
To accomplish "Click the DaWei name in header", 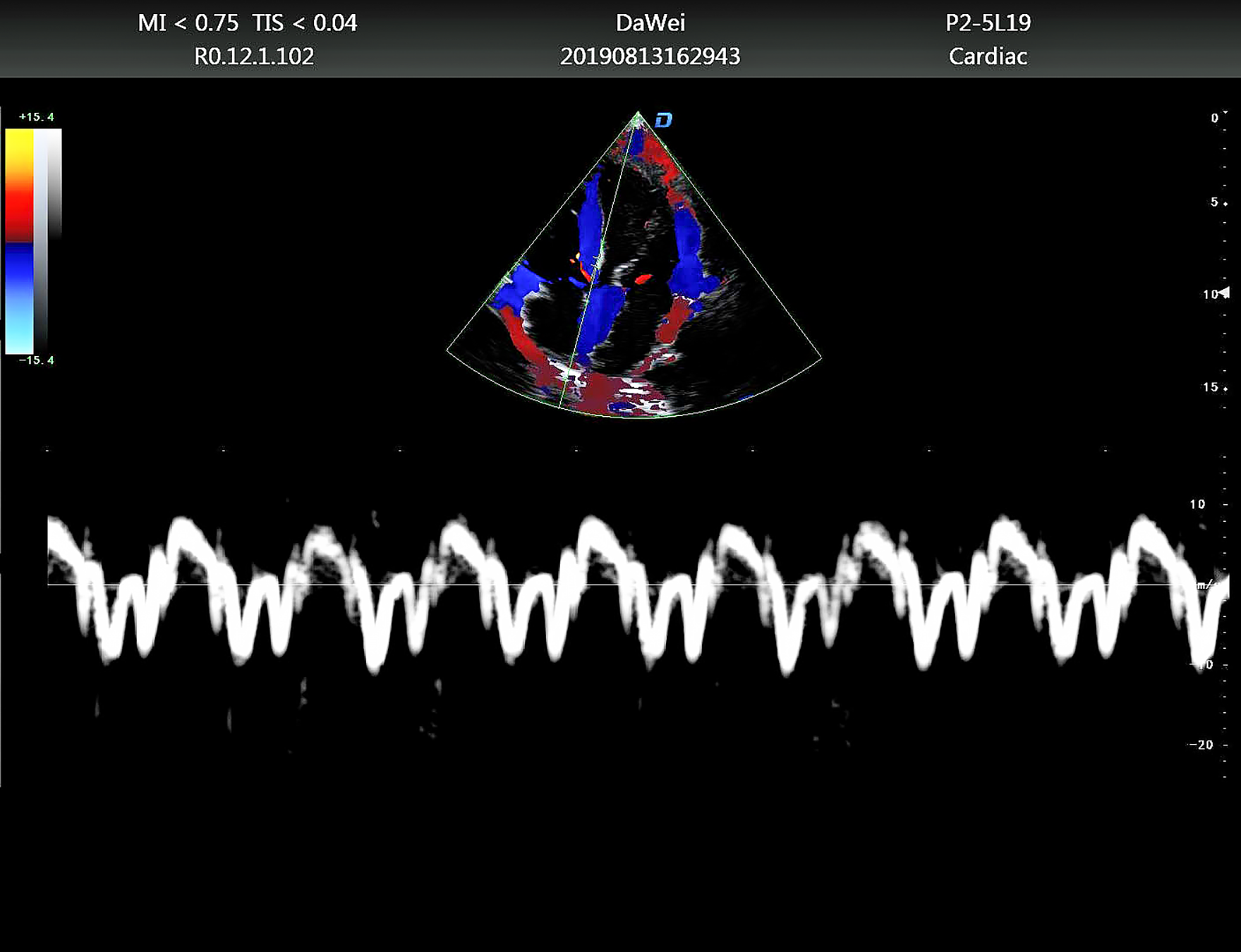I will tap(650, 23).
